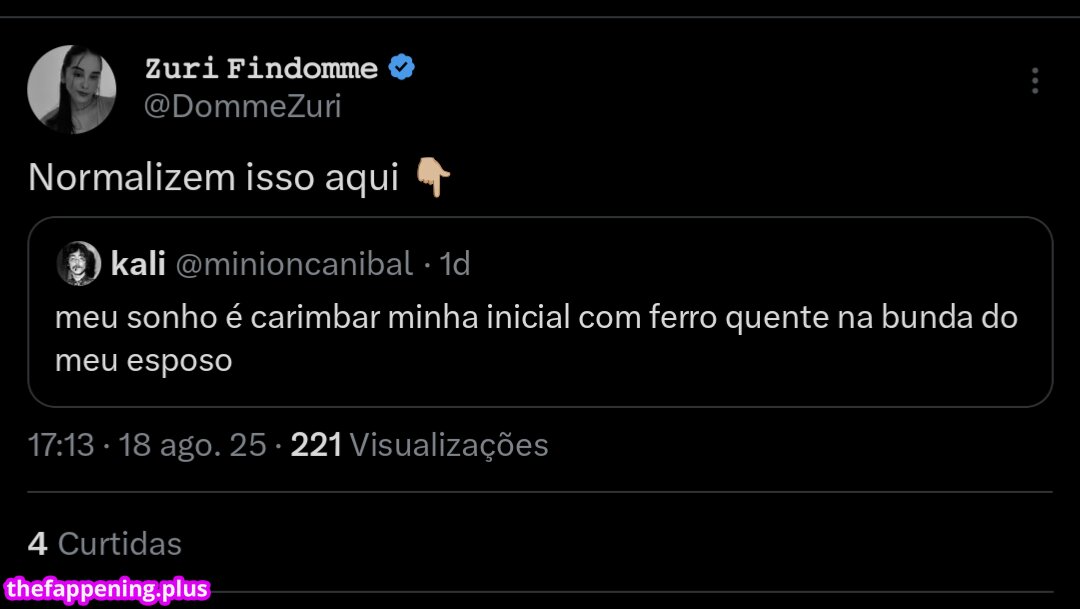Click the 221 view count number
This screenshot has height=609, width=1080.
[x=316, y=444]
